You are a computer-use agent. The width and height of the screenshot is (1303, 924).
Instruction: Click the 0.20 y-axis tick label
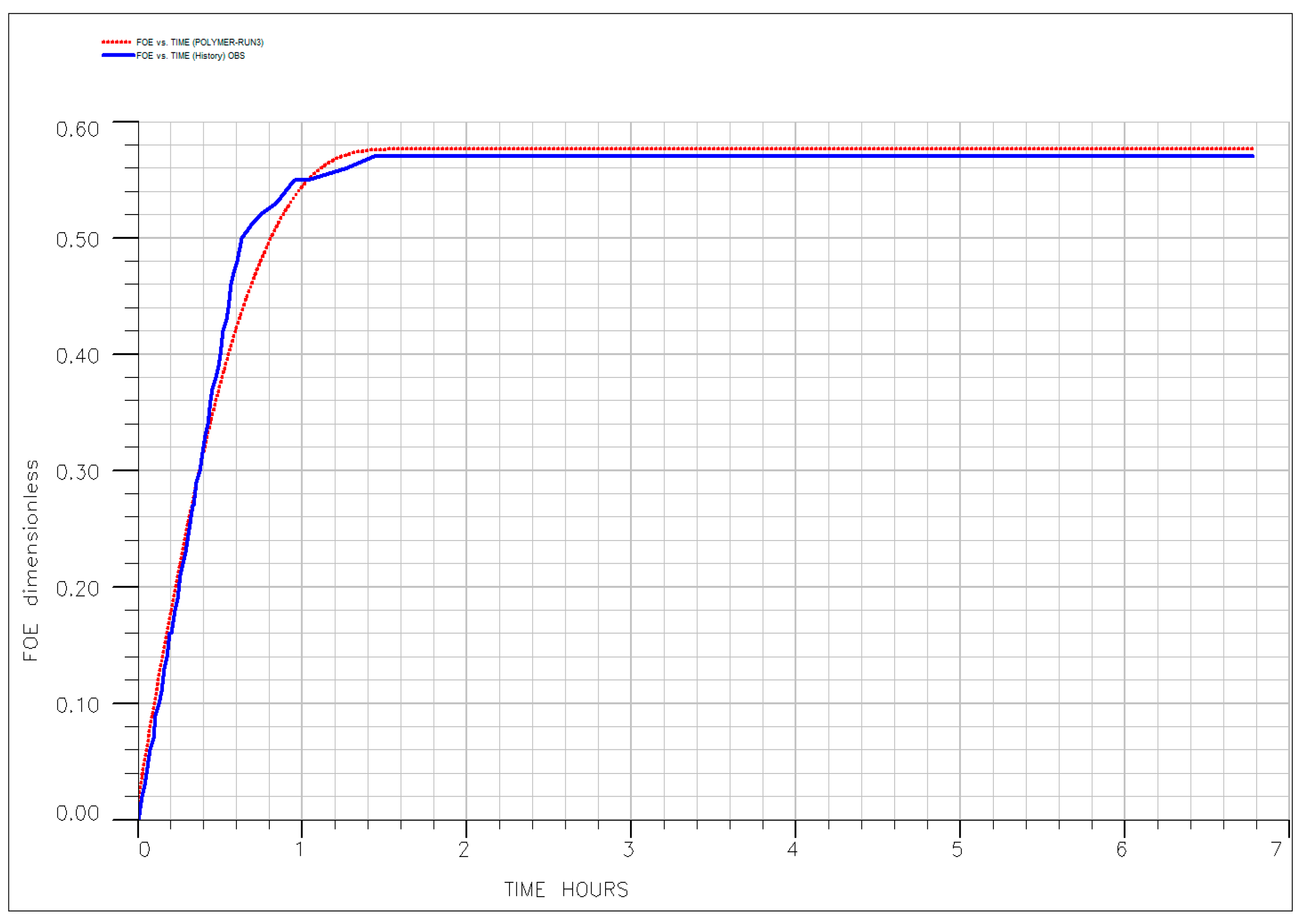[77, 589]
